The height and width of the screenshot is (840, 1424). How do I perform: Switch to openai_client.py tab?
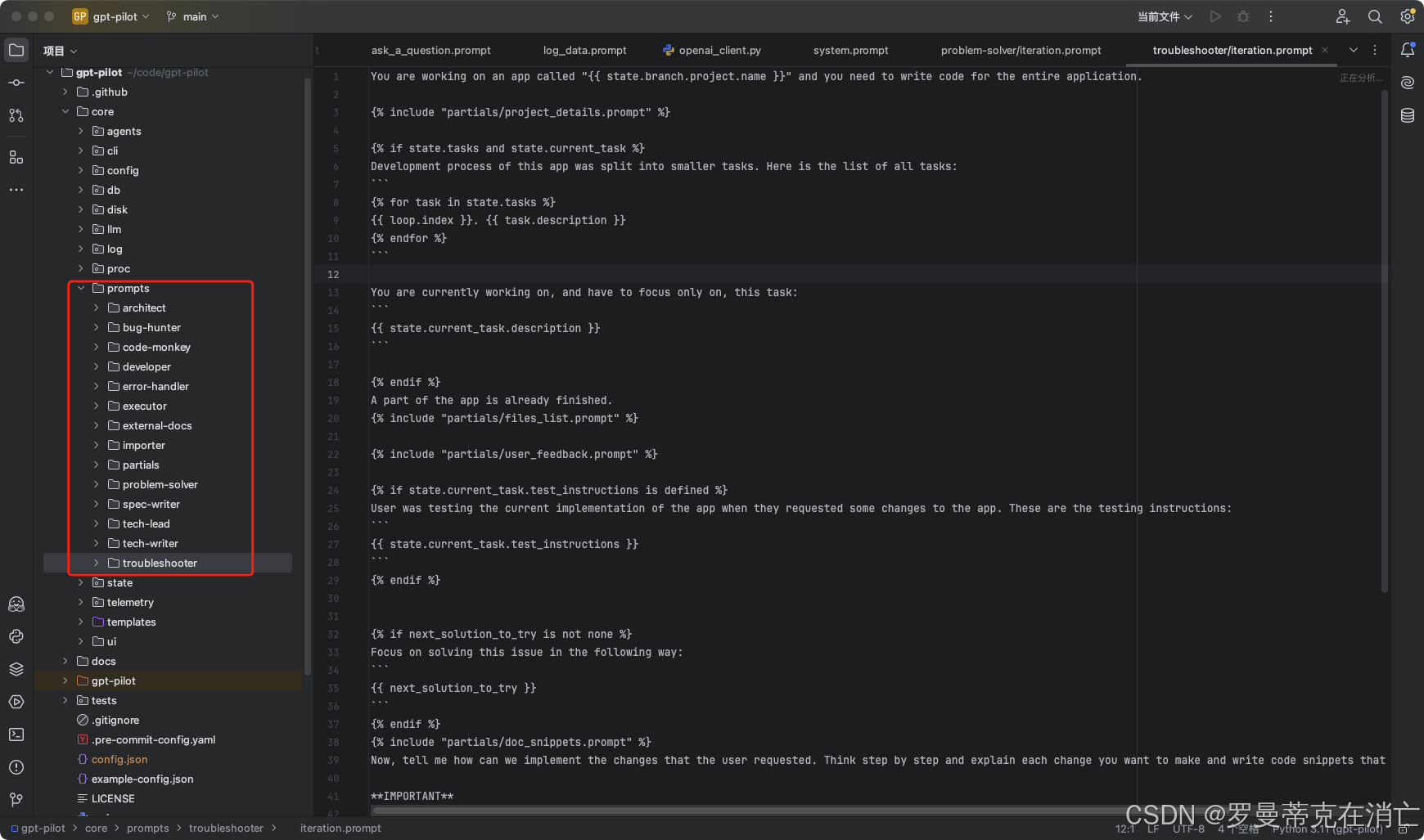point(712,50)
